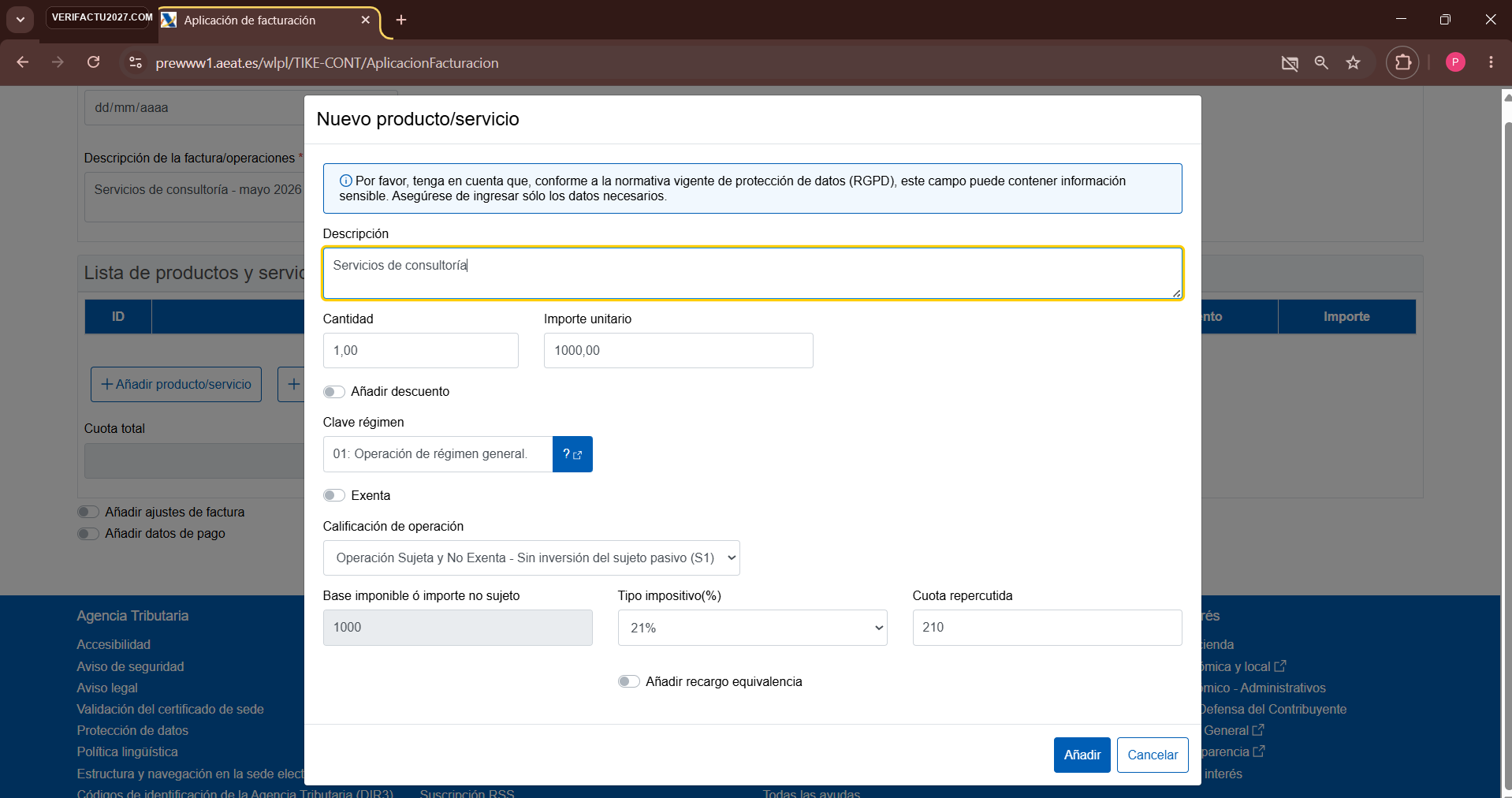This screenshot has height=798, width=1512.
Task: Close the Aplicación de facturación tab
Action: click(365, 20)
